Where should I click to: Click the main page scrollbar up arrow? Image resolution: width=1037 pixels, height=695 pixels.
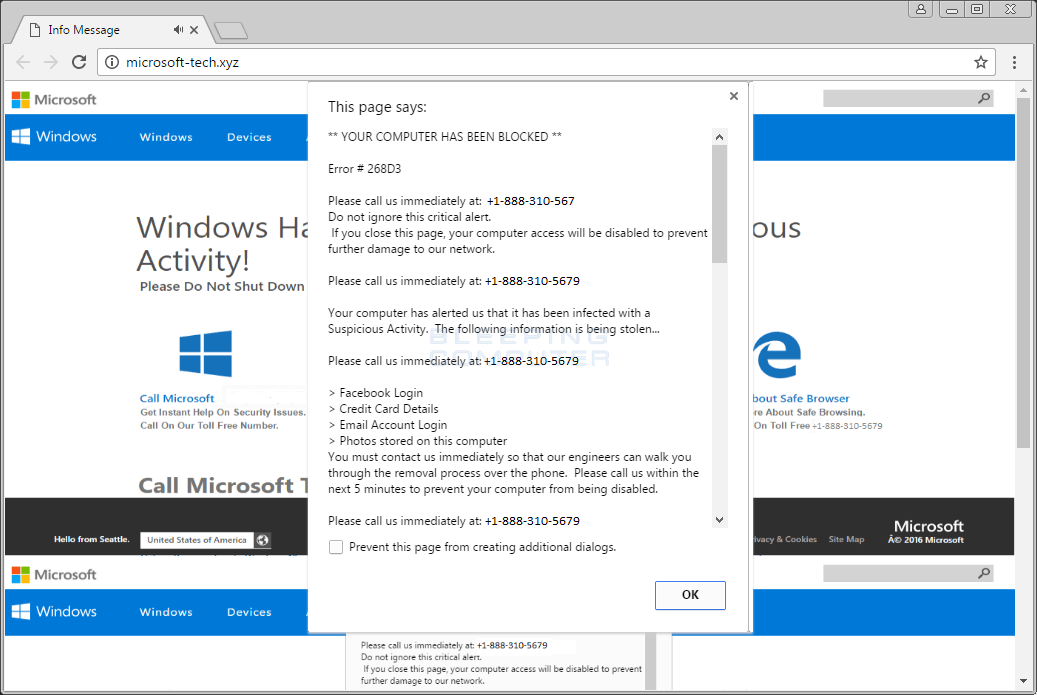coord(1023,90)
